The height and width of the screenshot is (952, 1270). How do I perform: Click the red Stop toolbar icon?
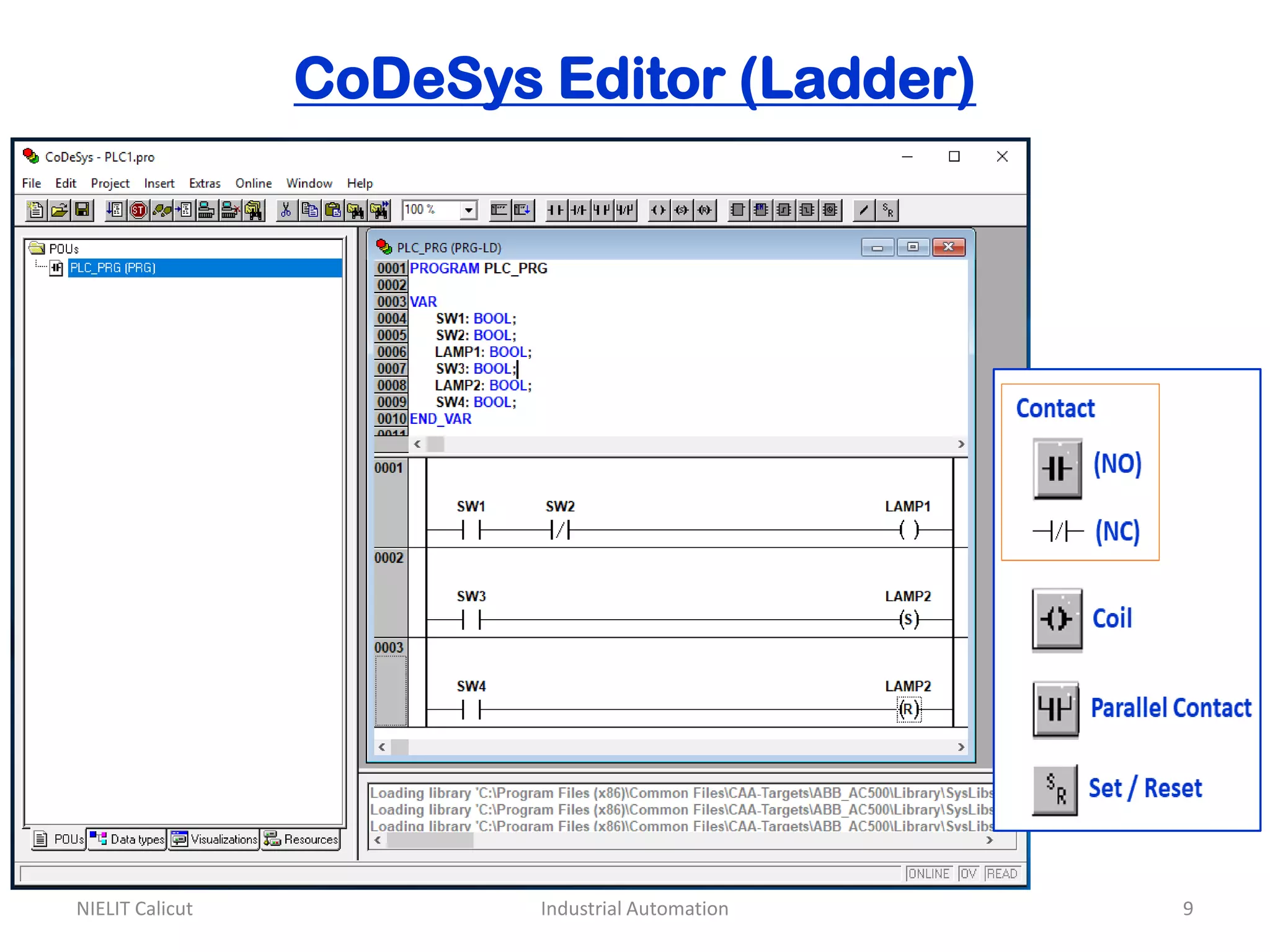pyautogui.click(x=138, y=210)
